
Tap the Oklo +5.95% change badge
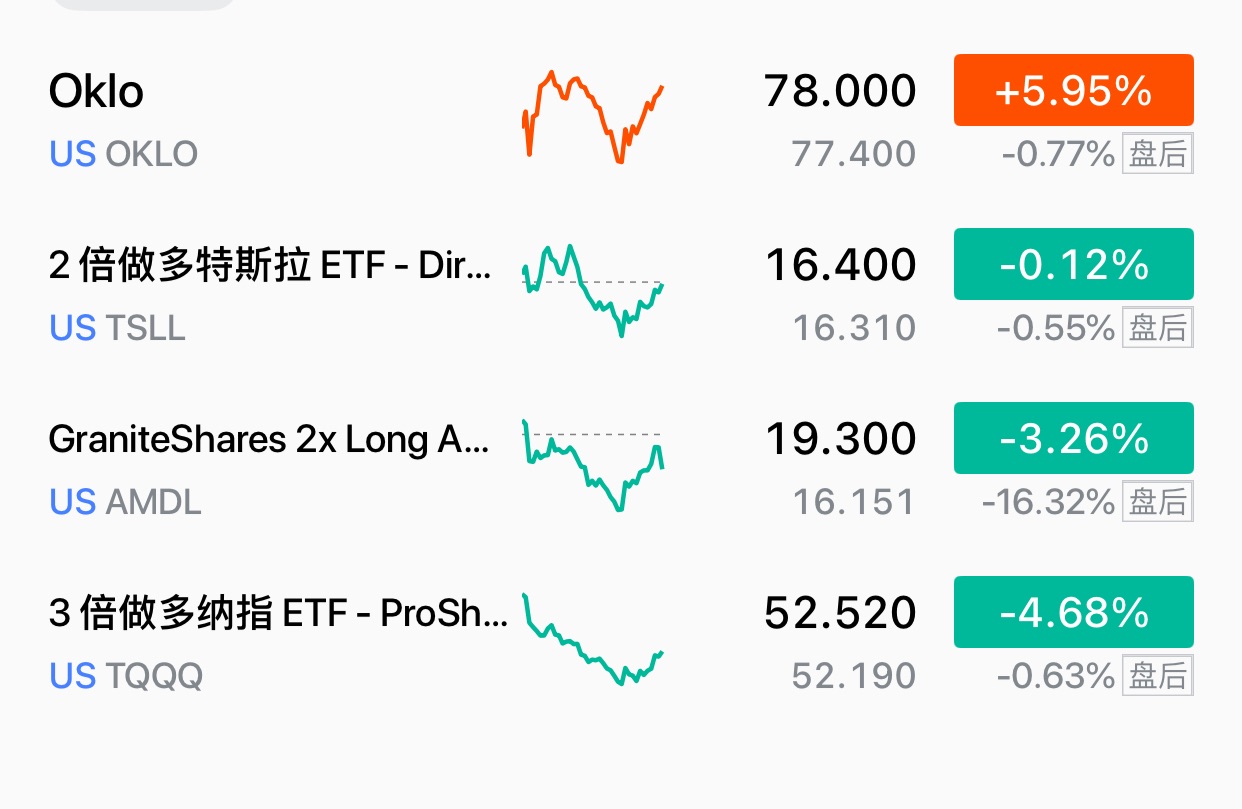click(1073, 91)
